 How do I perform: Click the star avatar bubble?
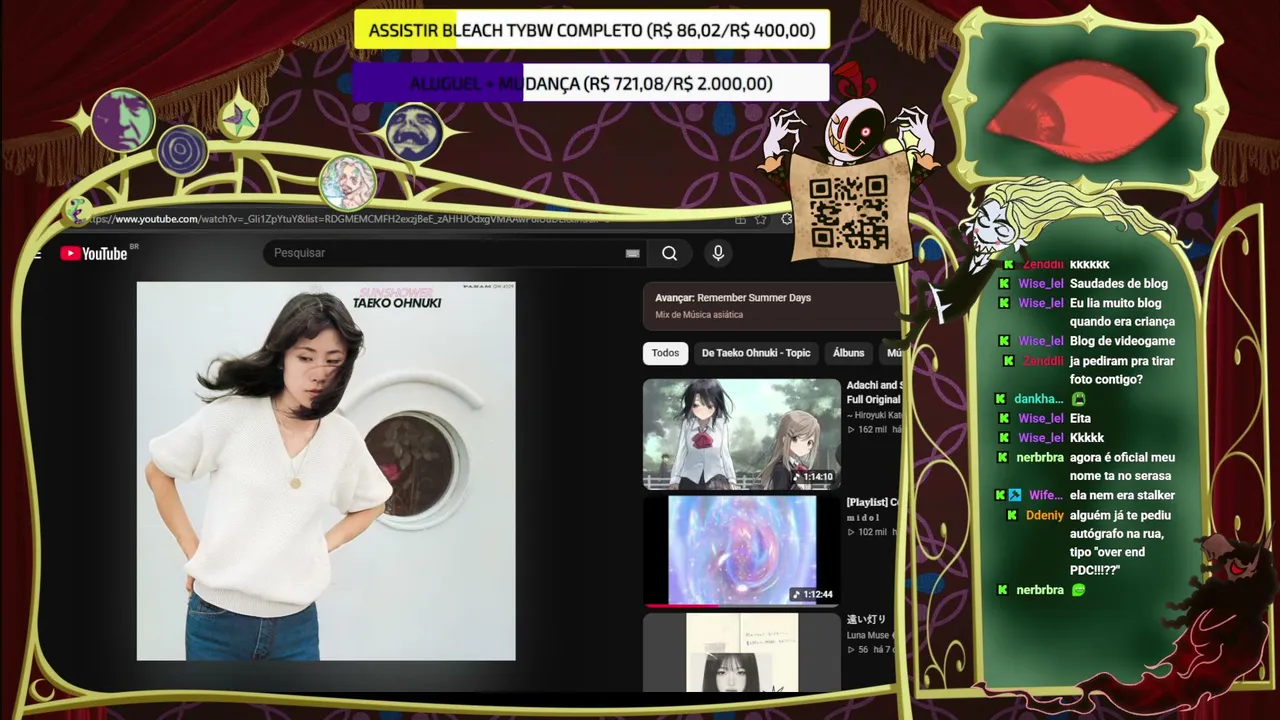(238, 119)
